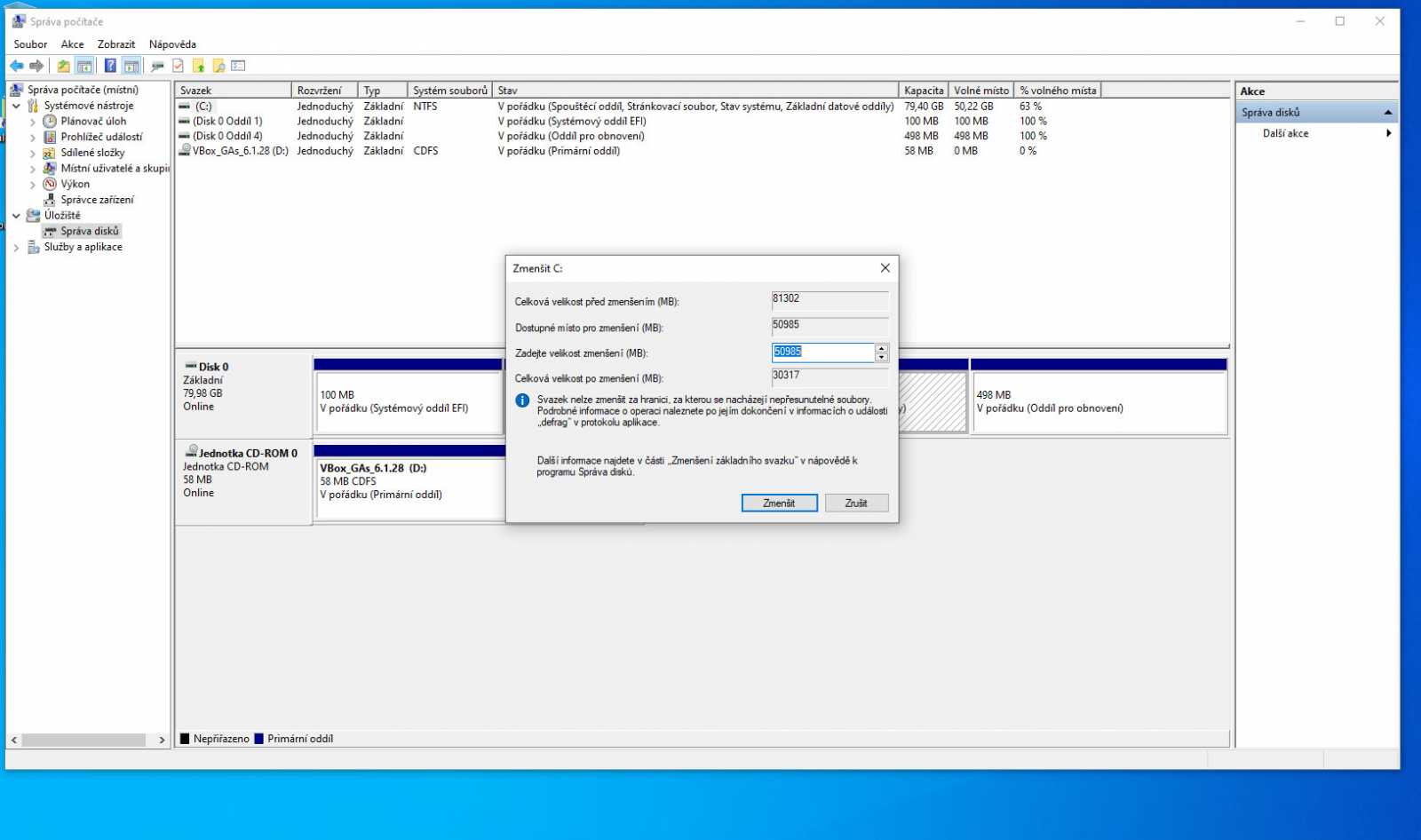
Task: Select the (Disk 0 Oddíl 4) volume row
Action: tap(702, 136)
